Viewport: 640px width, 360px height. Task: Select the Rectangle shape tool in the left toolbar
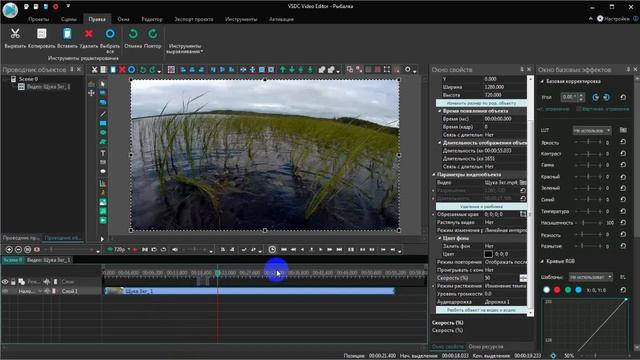point(103,123)
